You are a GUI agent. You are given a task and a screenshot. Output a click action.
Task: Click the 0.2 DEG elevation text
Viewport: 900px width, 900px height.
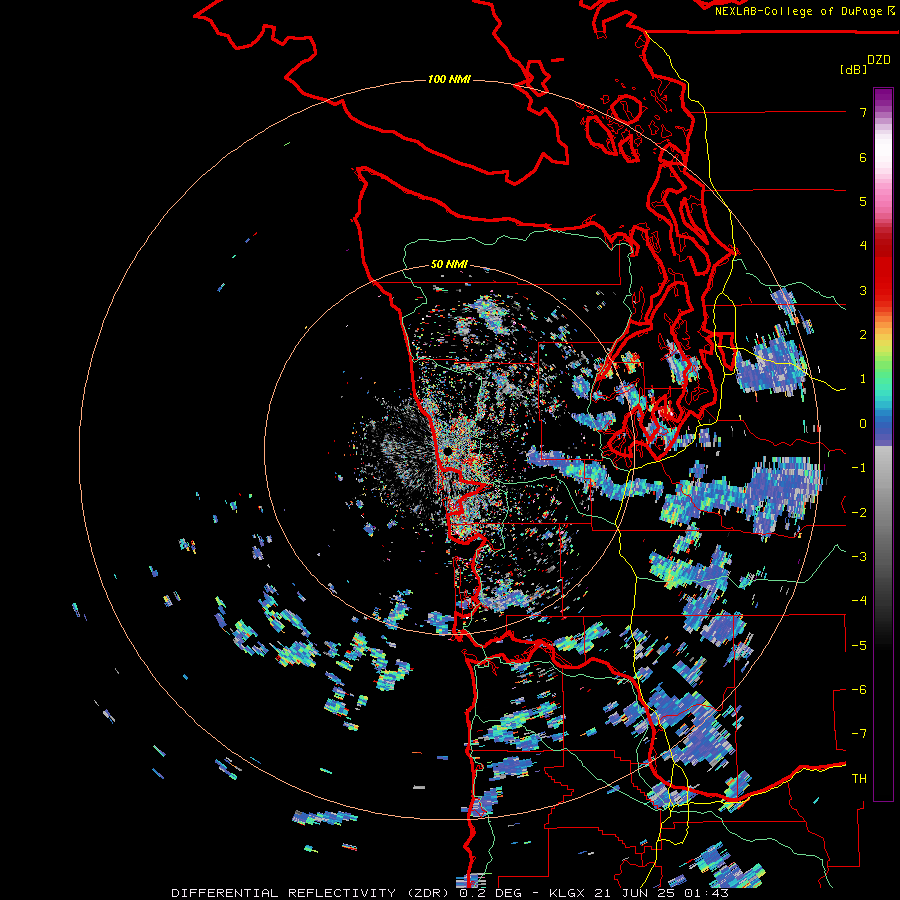tap(491, 893)
